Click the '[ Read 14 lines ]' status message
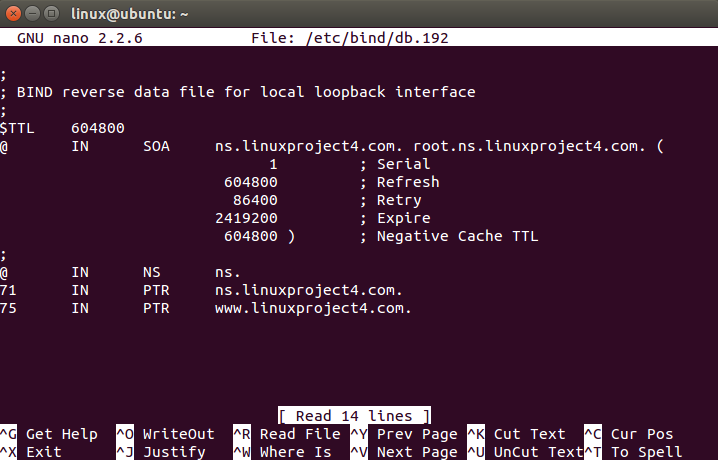Viewport: 718px width, 460px height. point(354,416)
